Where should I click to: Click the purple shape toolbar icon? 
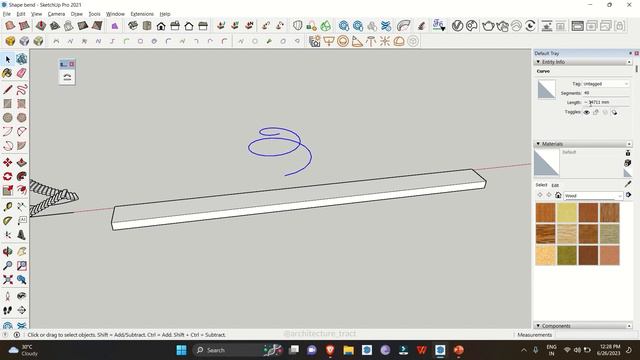tap(115, 26)
